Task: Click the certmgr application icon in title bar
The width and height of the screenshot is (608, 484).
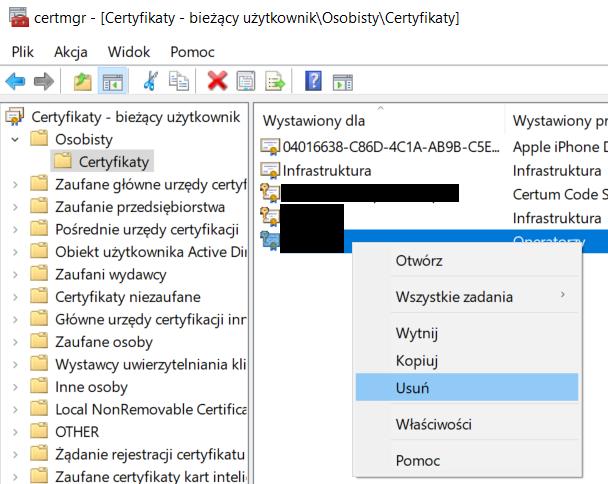Action: (19, 17)
